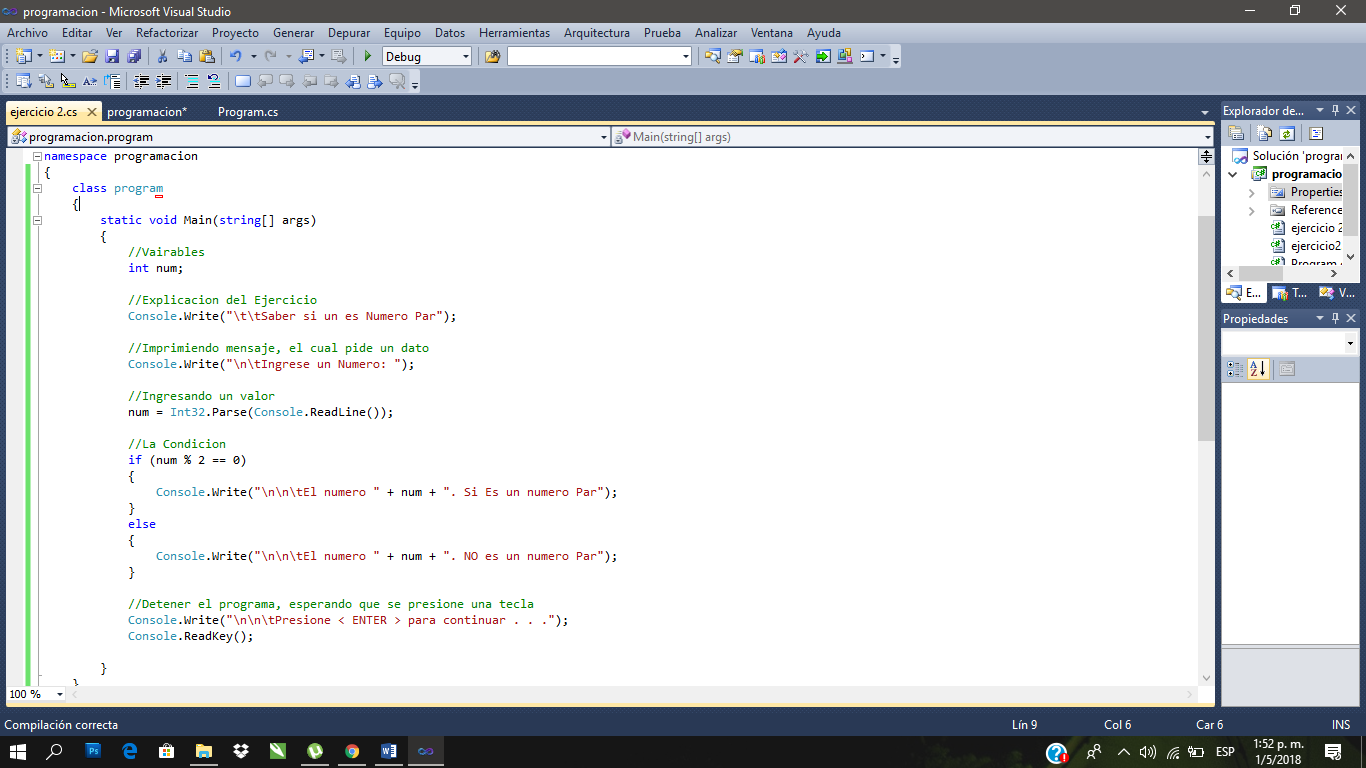Click the New Project toolbar icon

(21, 56)
